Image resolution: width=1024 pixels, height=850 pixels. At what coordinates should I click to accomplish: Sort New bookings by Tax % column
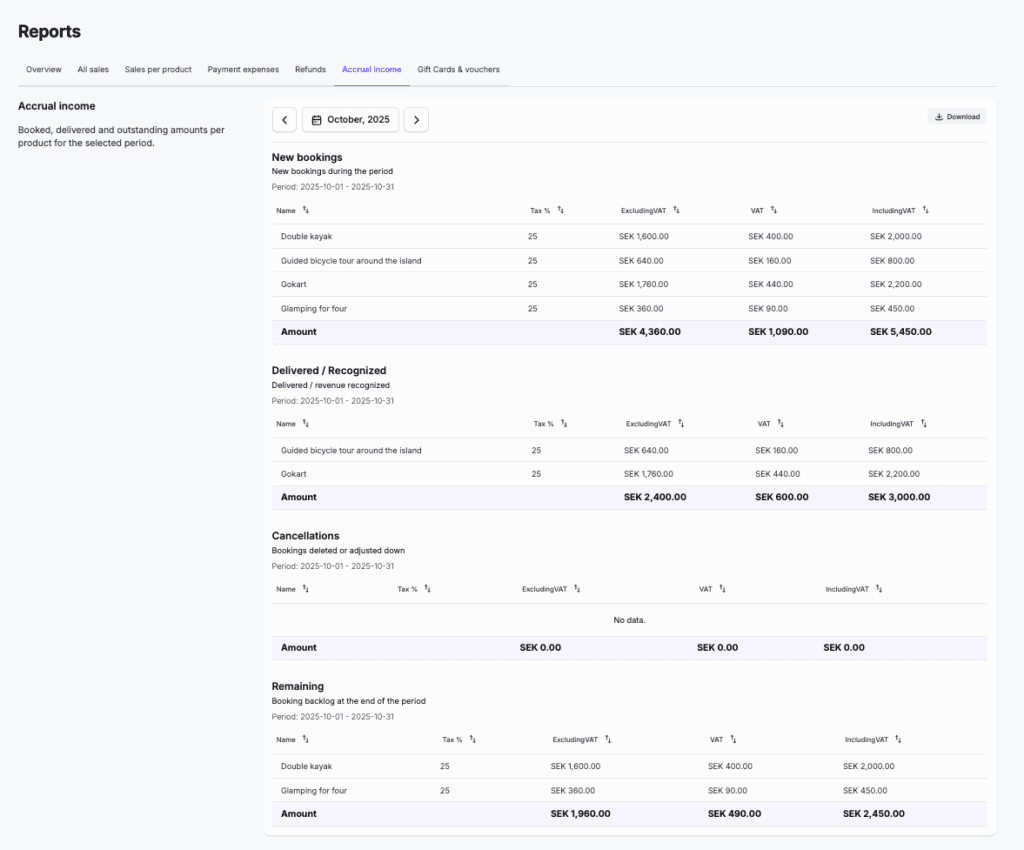(x=561, y=211)
